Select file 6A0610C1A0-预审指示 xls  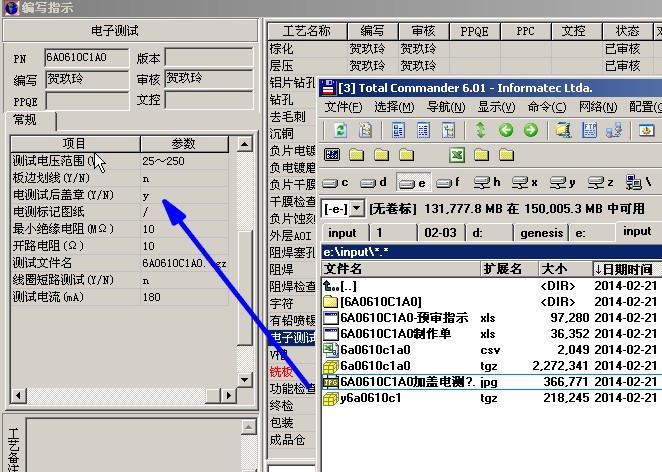[492, 317]
